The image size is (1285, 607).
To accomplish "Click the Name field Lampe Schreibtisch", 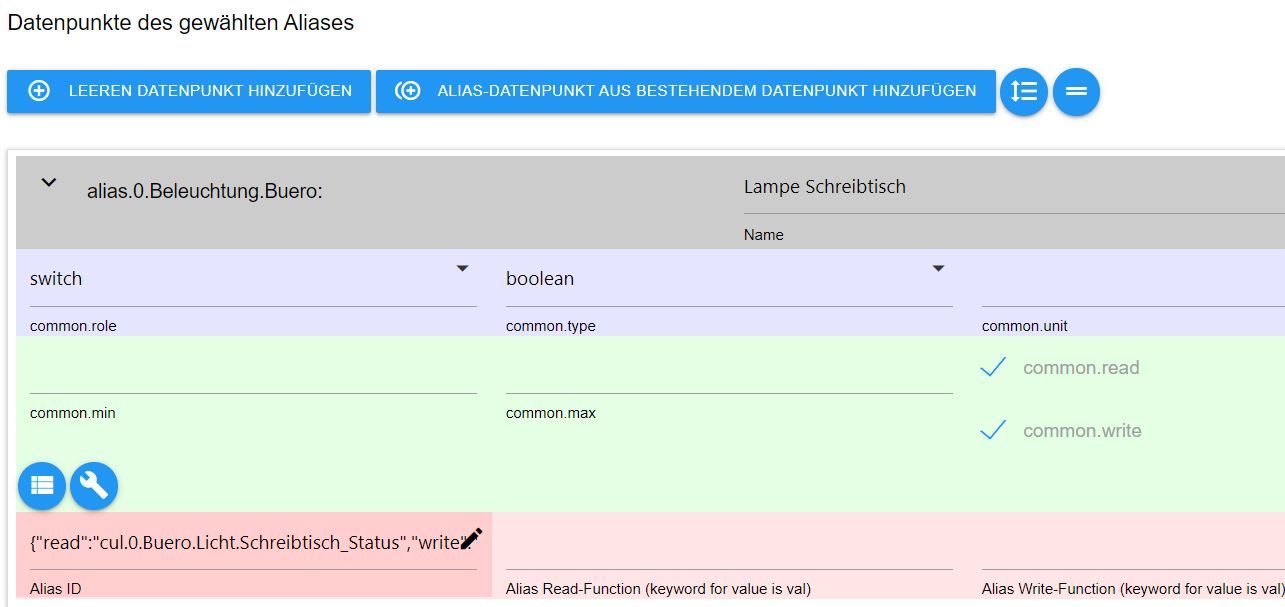I will click(1014, 187).
